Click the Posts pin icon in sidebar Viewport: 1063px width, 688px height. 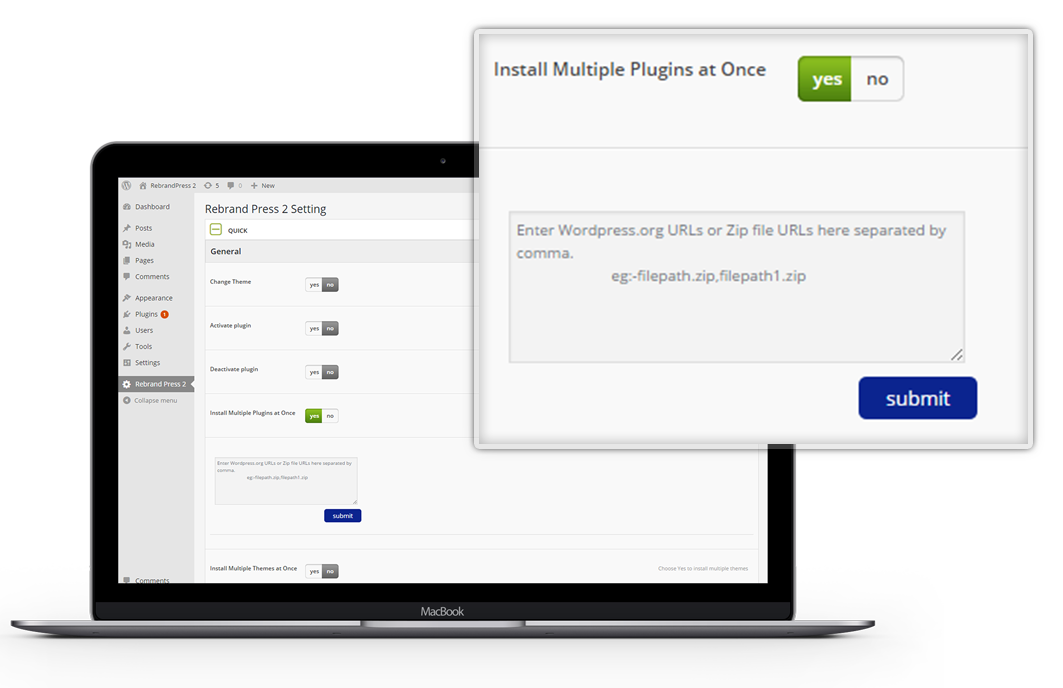pos(127,228)
